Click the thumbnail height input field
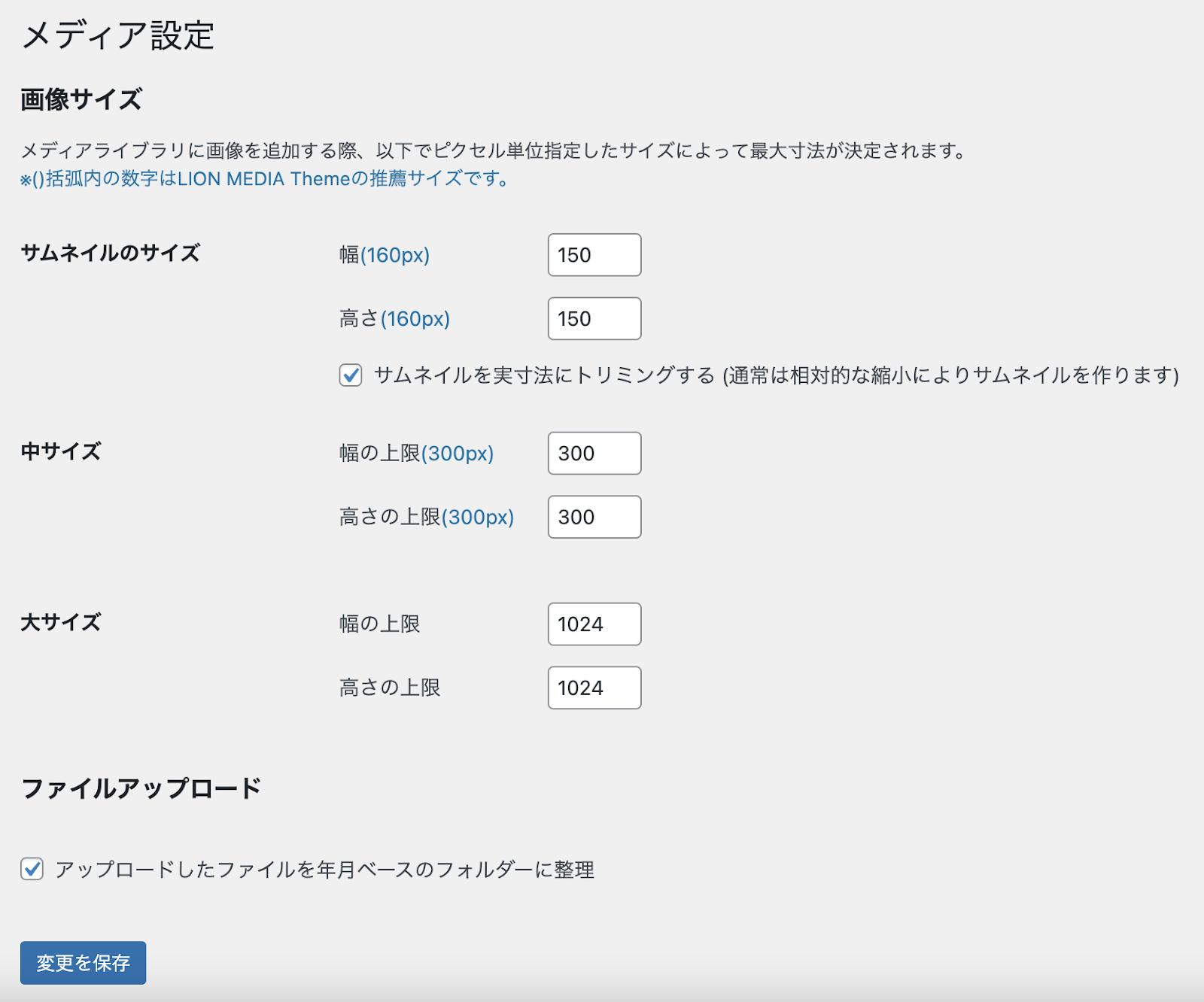 [x=594, y=319]
